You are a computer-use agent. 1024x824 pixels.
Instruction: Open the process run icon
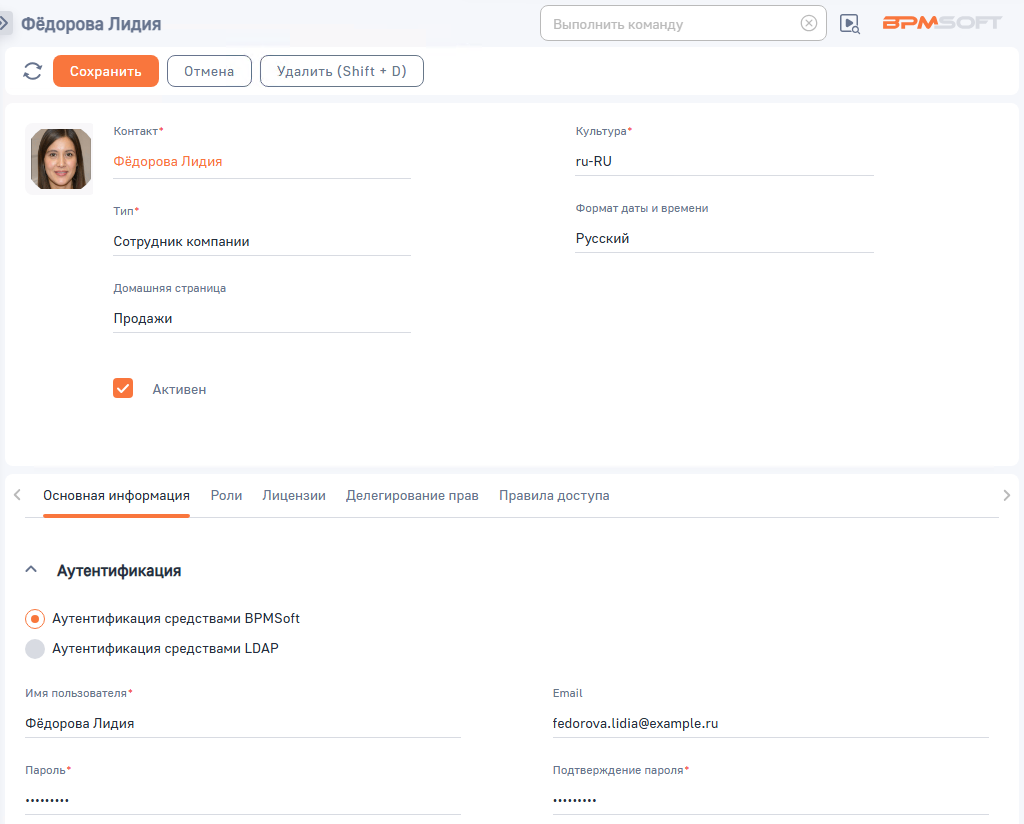click(850, 24)
